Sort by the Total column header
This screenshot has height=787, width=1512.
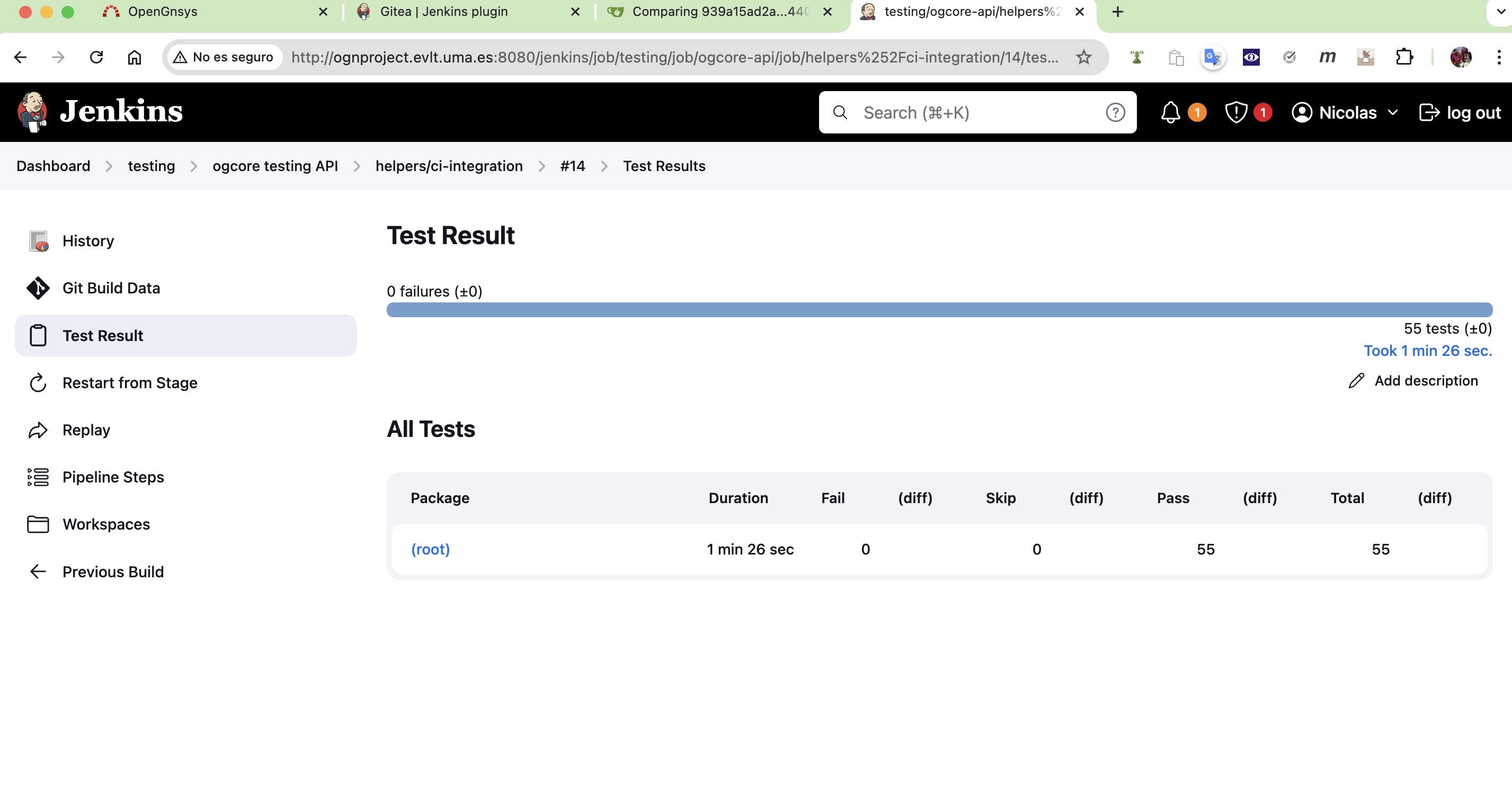[1347, 498]
